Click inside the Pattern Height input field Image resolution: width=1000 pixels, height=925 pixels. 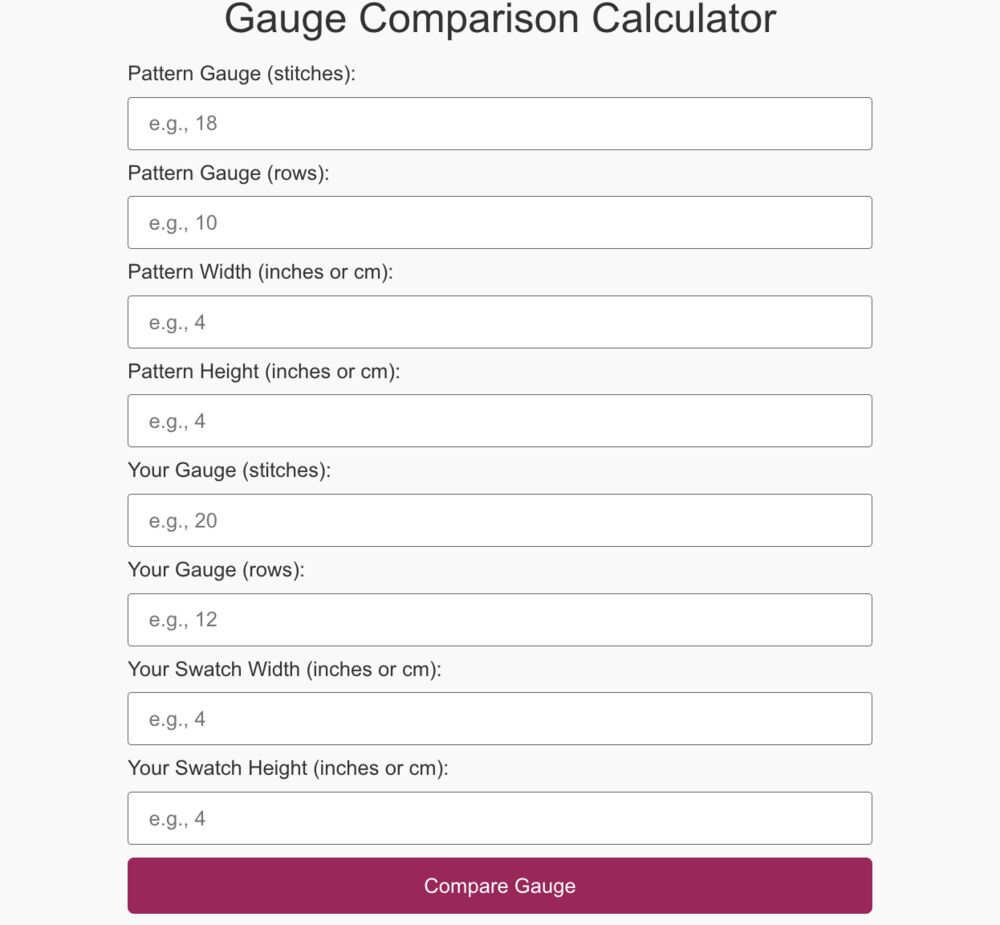point(500,420)
